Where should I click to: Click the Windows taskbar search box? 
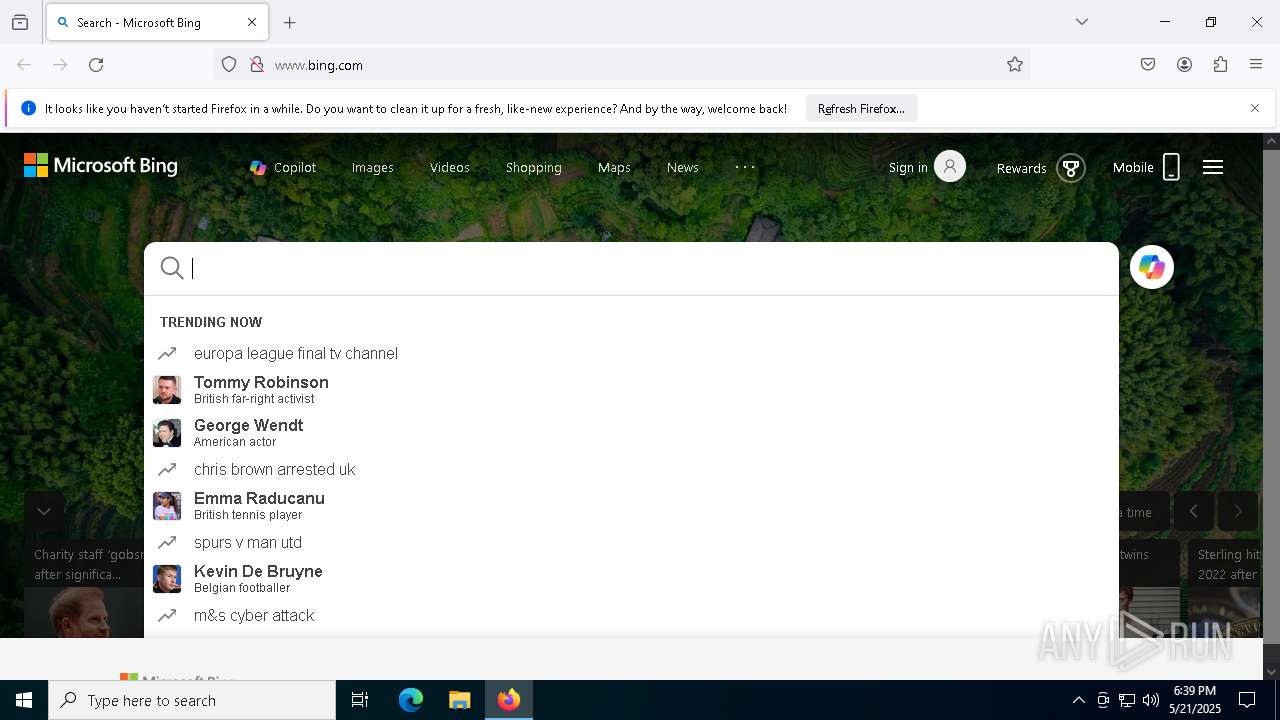pos(192,700)
